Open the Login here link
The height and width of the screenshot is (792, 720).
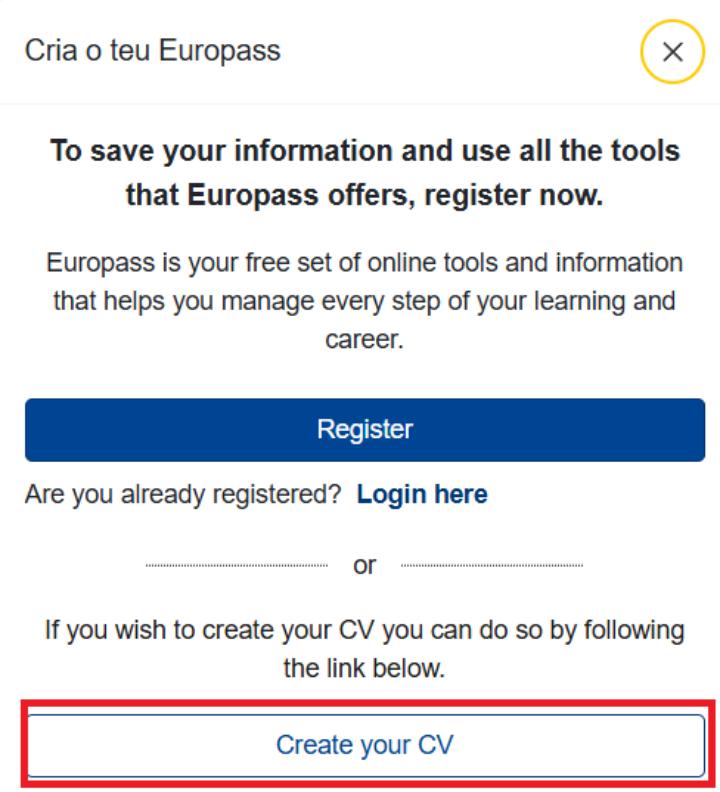pos(422,494)
